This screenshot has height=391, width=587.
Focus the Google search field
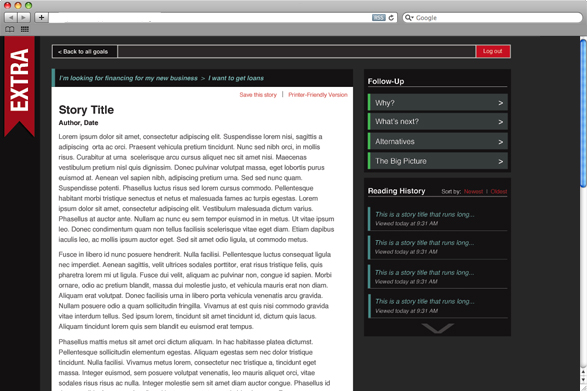(x=493, y=18)
